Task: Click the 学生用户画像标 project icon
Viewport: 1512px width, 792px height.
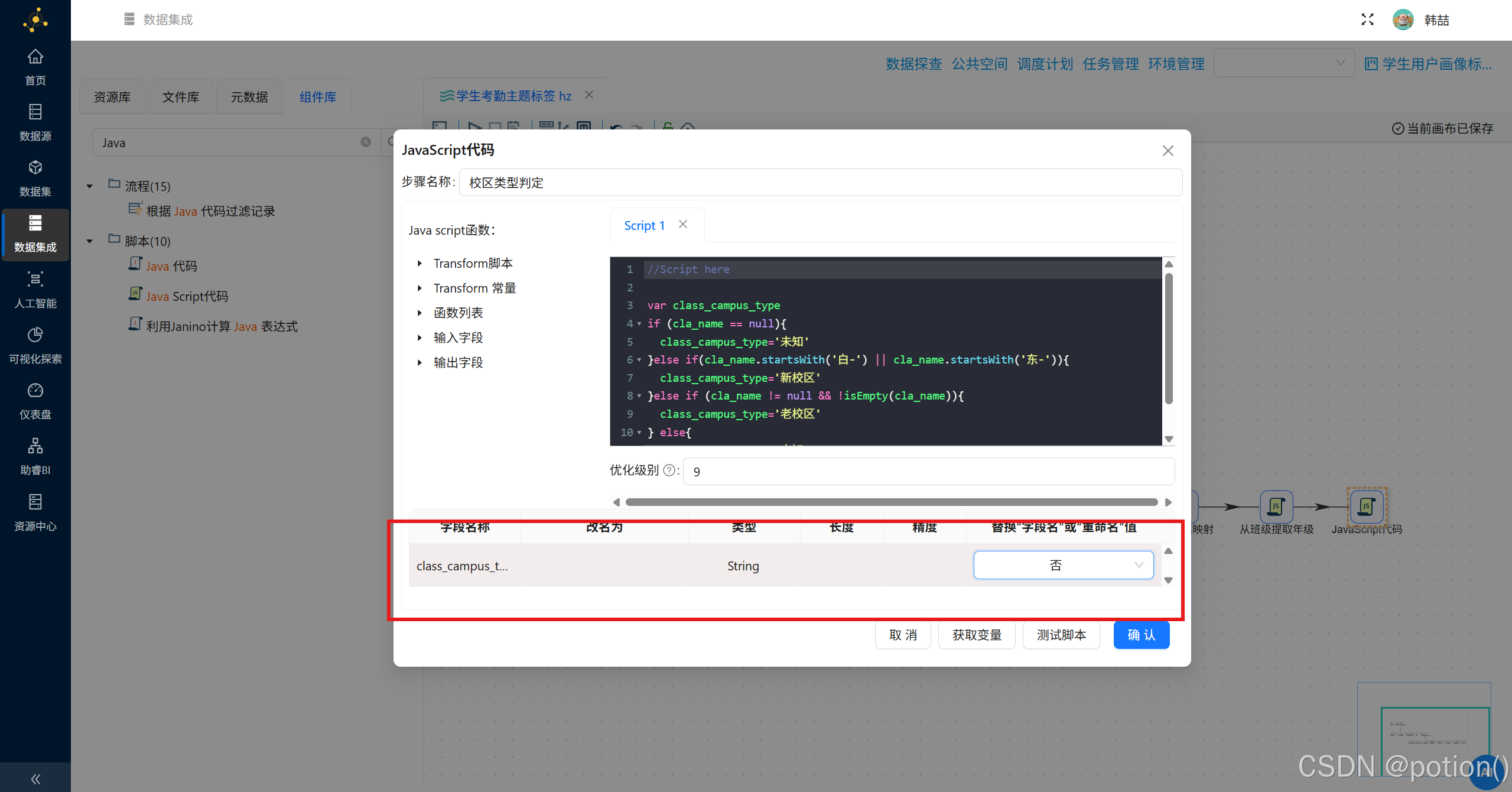Action: (x=1371, y=64)
